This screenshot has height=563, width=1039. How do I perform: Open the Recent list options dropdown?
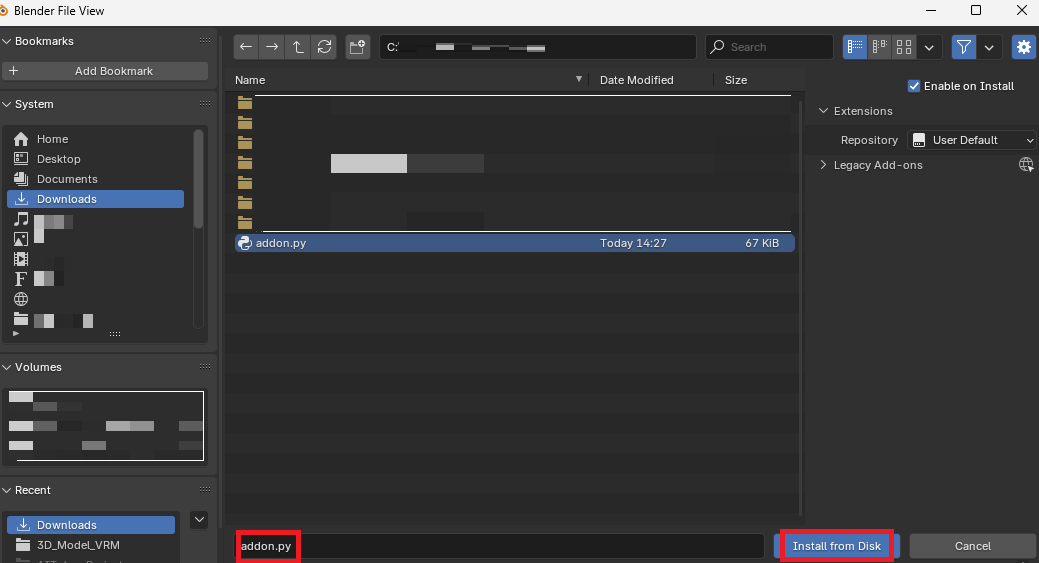(x=199, y=520)
